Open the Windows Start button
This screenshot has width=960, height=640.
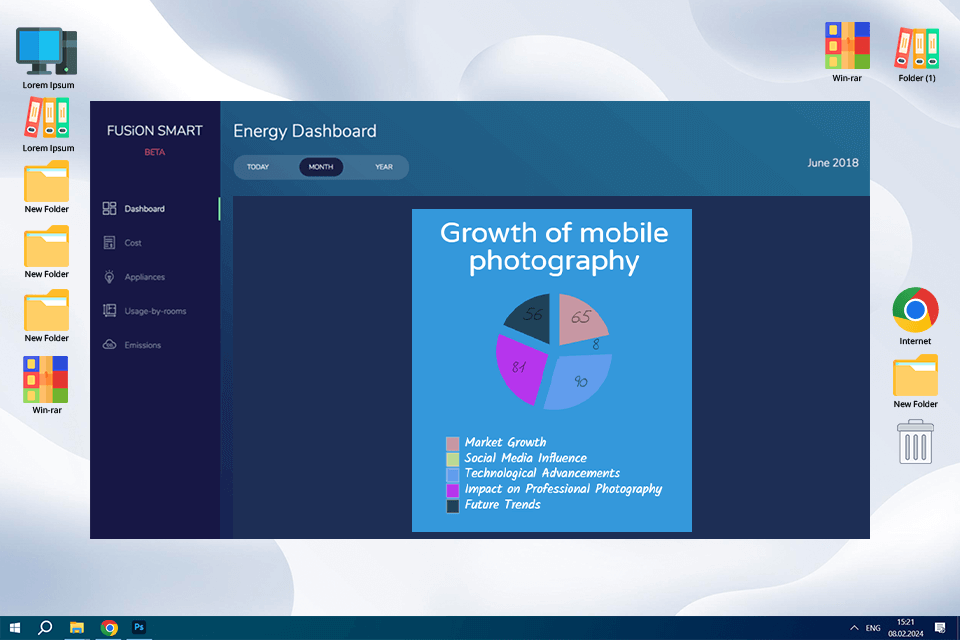(15, 628)
